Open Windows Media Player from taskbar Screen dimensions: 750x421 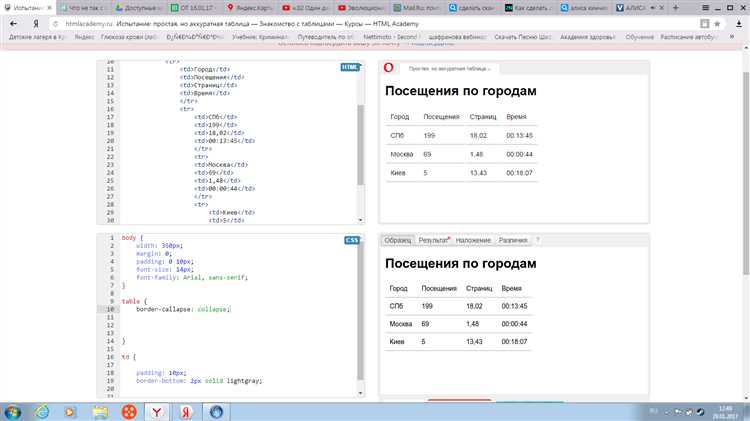coord(70,412)
